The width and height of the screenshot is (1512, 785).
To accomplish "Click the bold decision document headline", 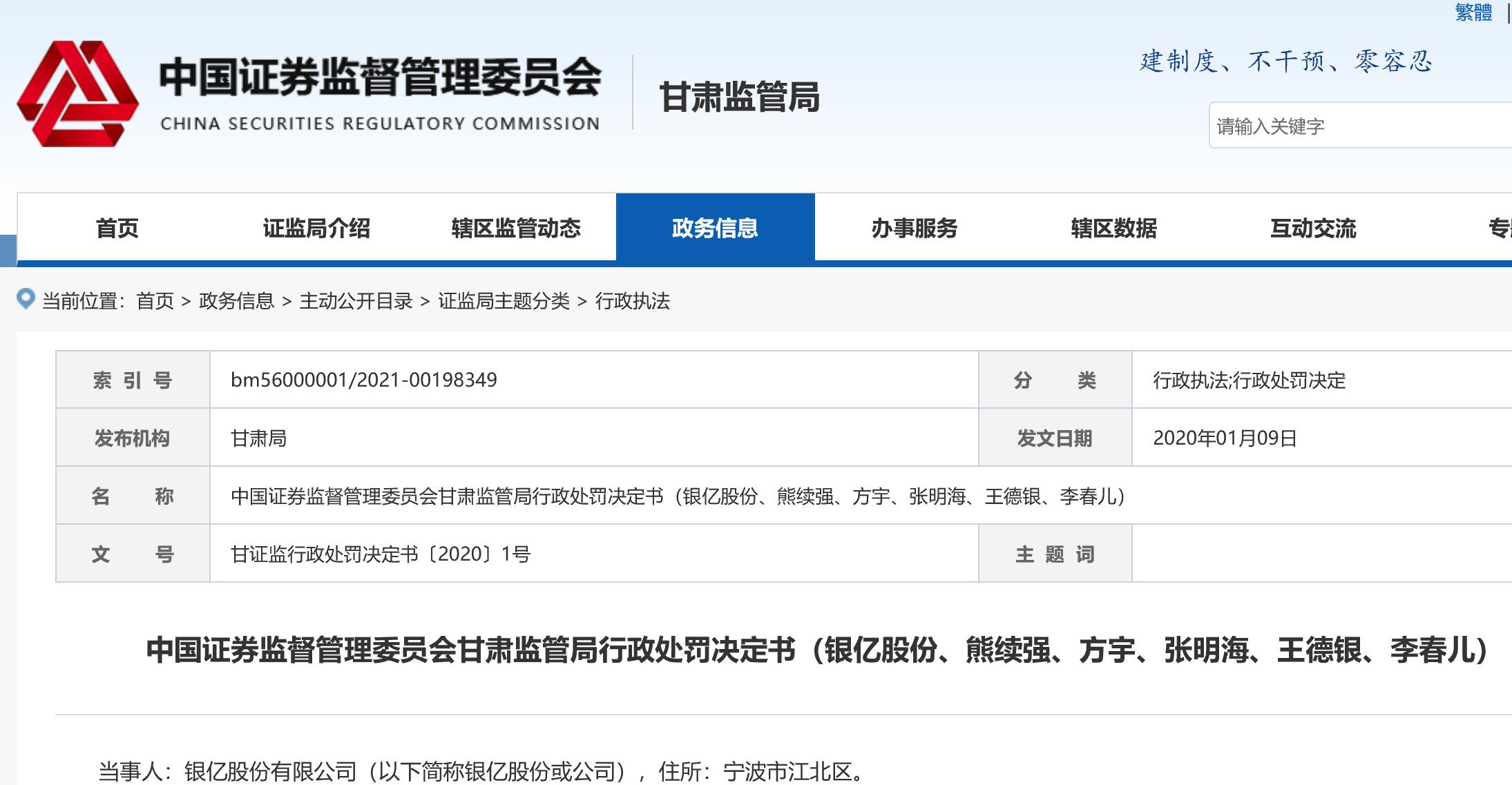I will 816,650.
